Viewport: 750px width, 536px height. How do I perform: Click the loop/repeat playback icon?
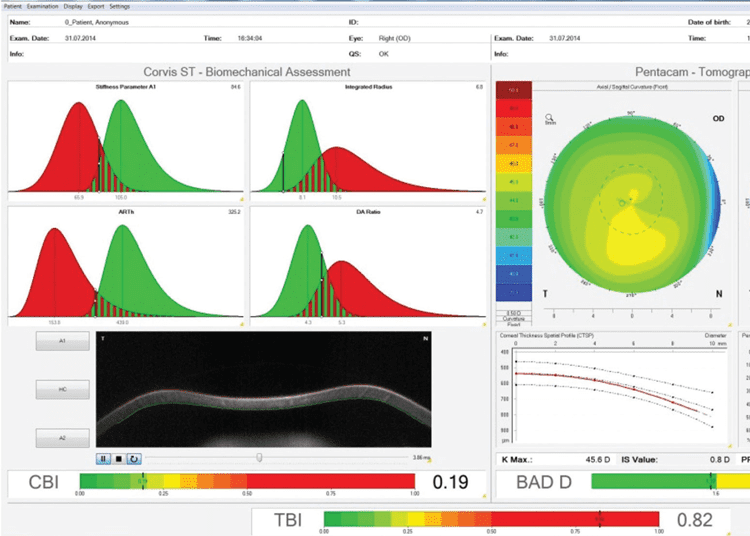pos(132,458)
